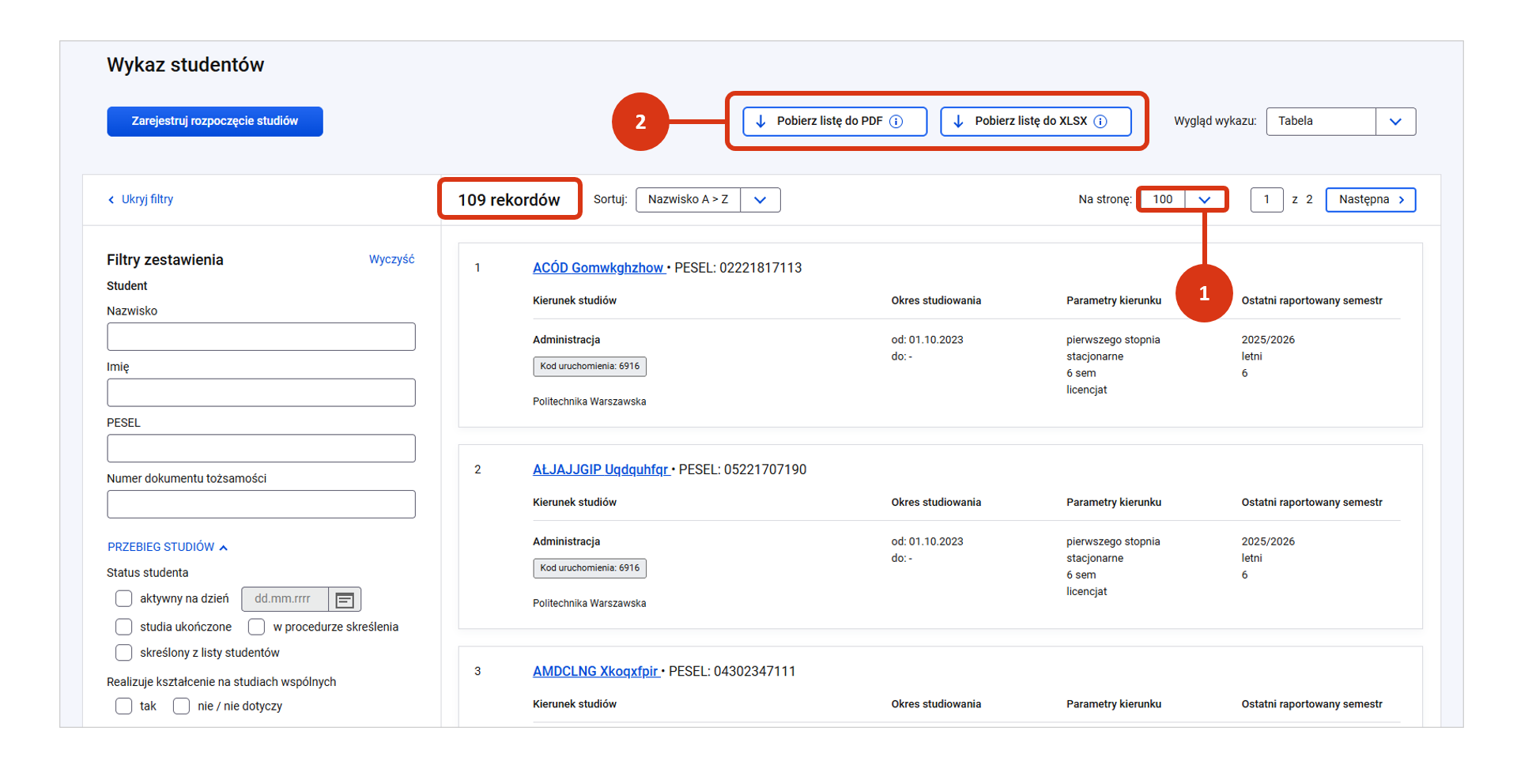
Task: Click 'Administracja' in second record
Action: (567, 541)
